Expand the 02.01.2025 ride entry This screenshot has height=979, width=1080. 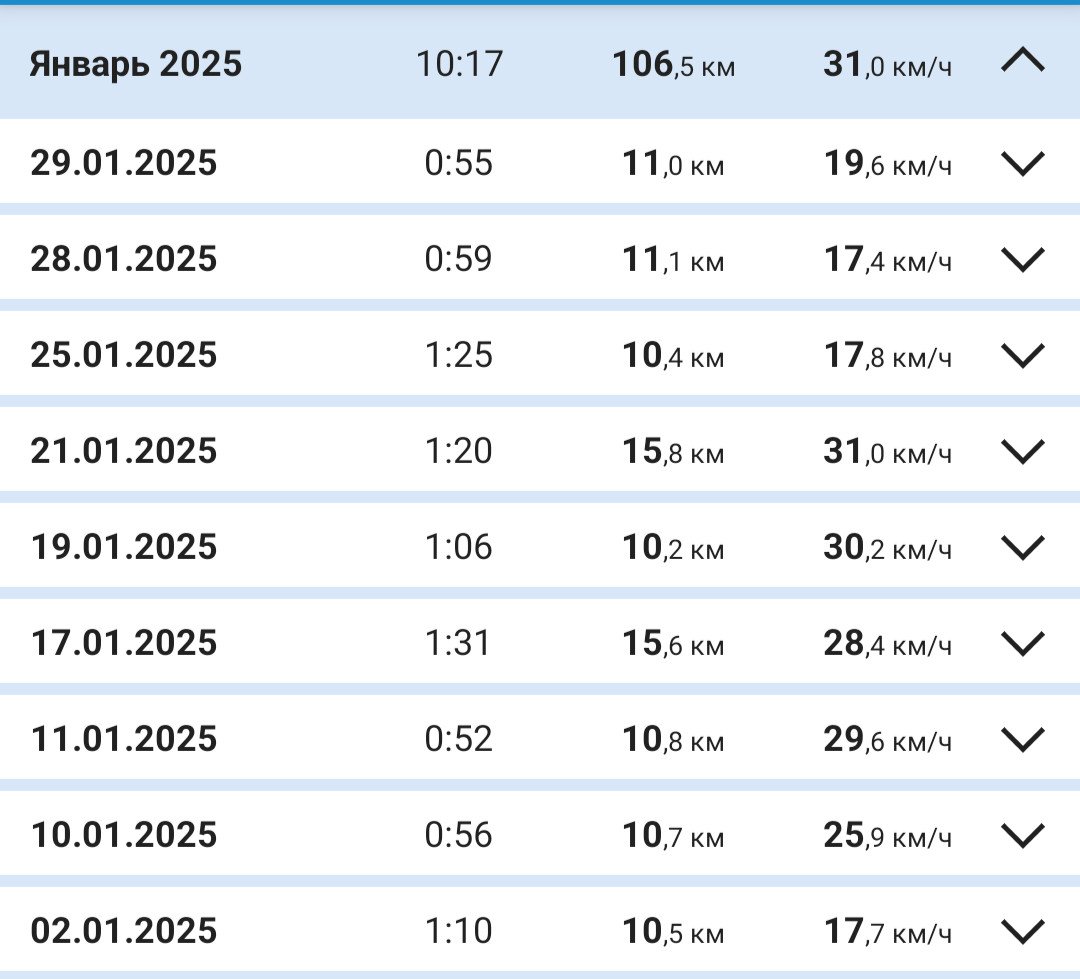click(x=1023, y=931)
